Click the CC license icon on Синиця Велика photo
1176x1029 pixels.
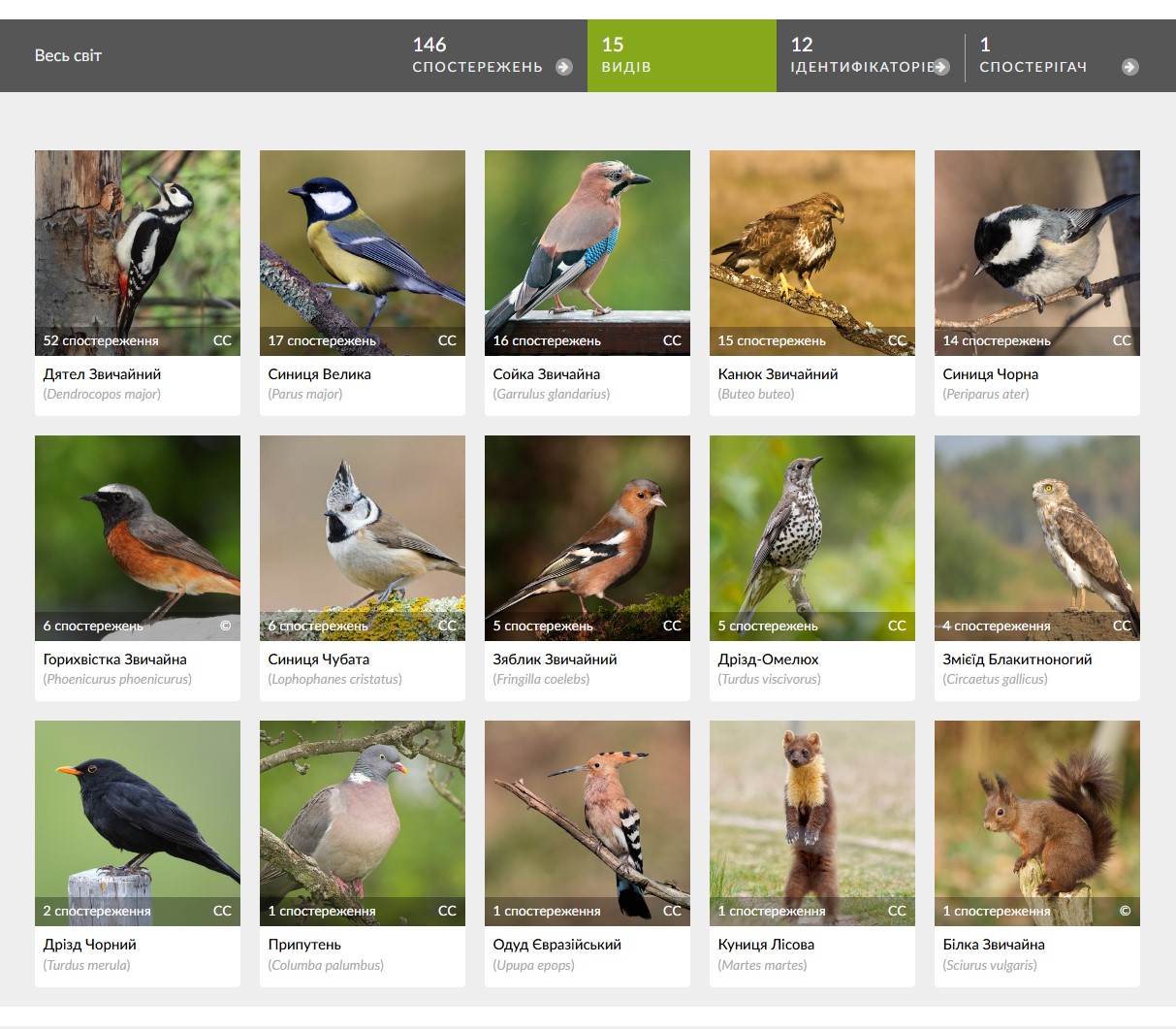[447, 340]
